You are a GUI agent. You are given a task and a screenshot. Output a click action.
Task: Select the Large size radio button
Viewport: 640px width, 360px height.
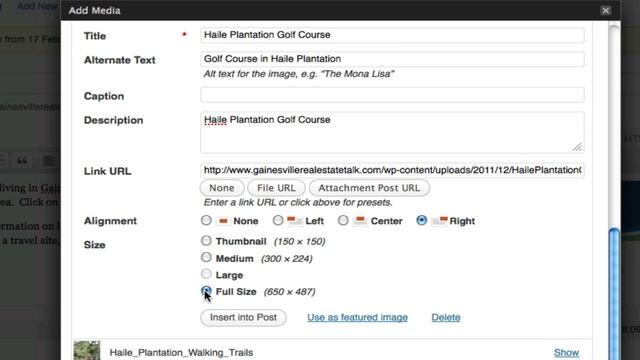tap(206, 274)
